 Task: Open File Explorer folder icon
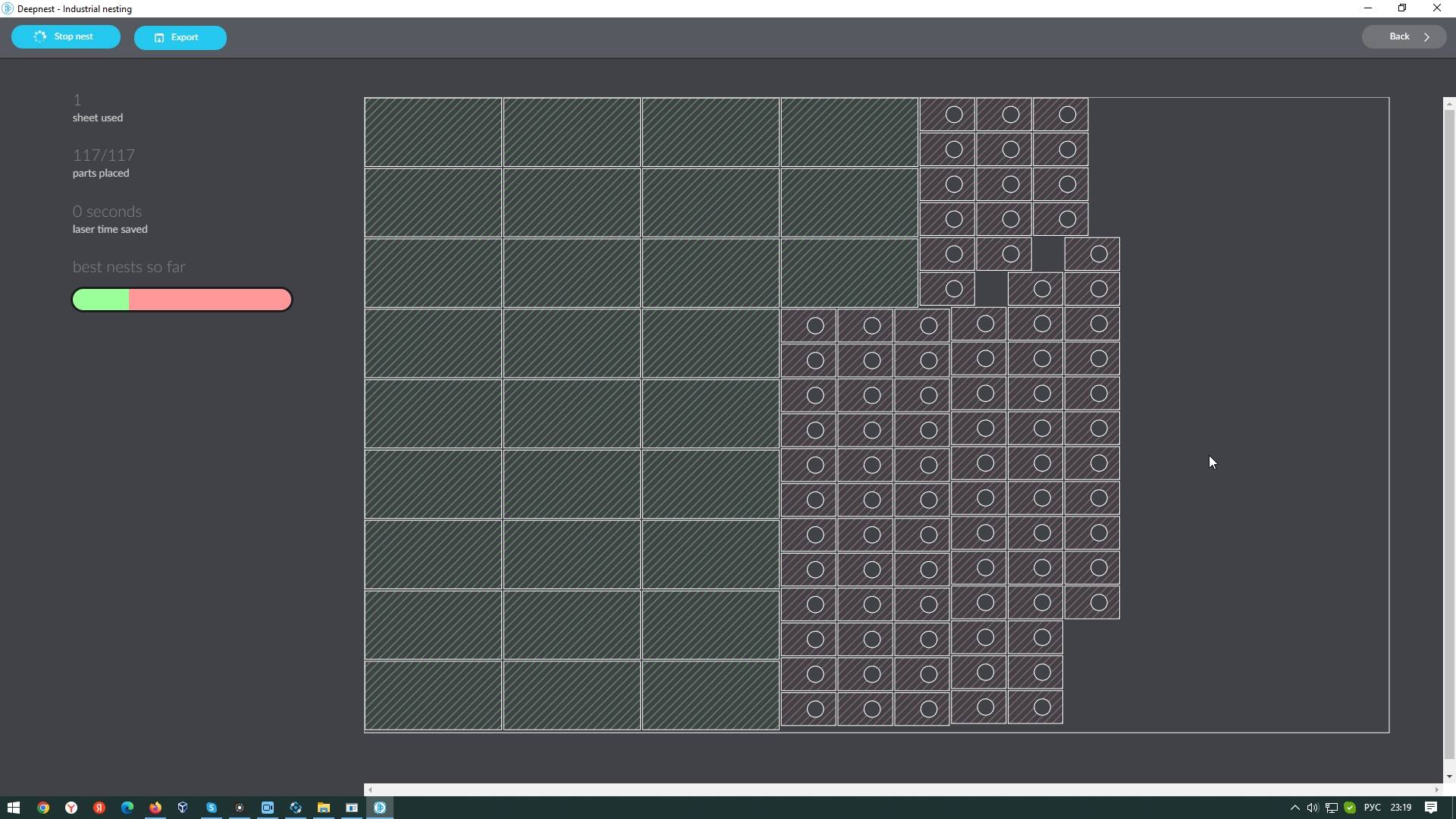[x=324, y=808]
